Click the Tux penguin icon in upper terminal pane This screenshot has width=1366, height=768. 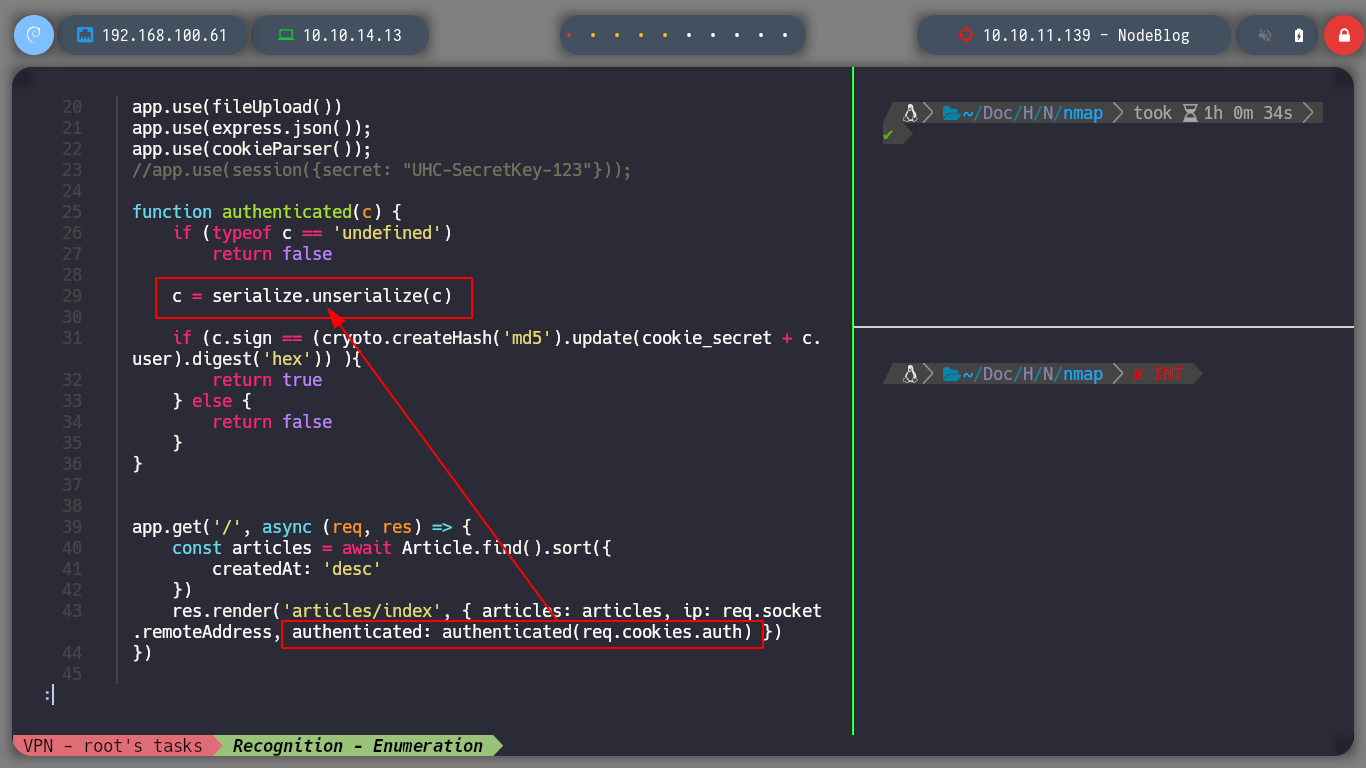click(x=910, y=113)
